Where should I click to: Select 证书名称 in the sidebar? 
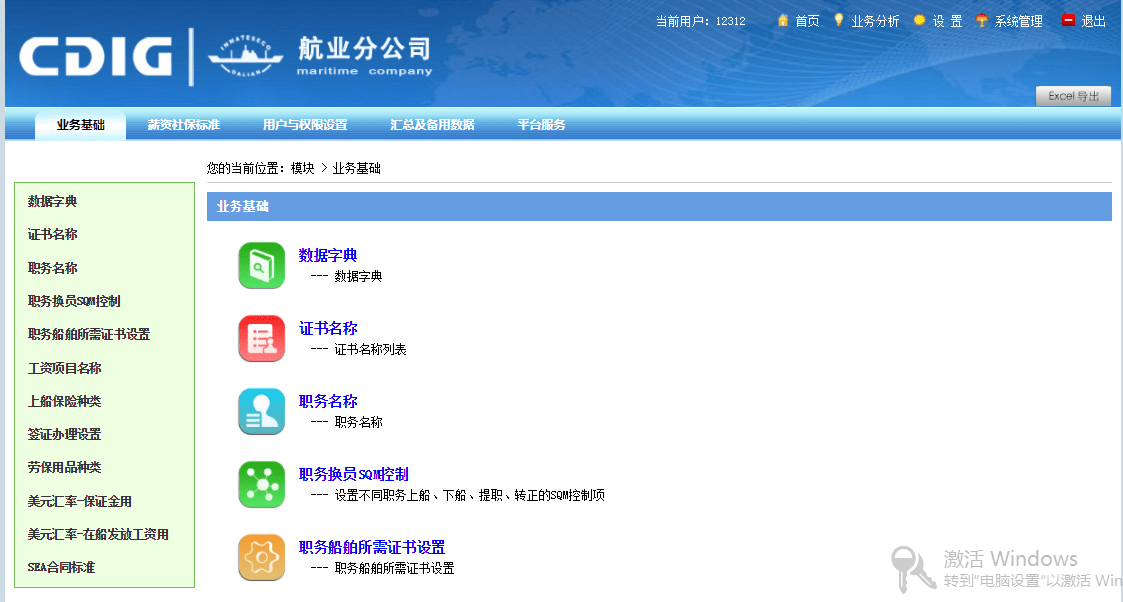52,234
